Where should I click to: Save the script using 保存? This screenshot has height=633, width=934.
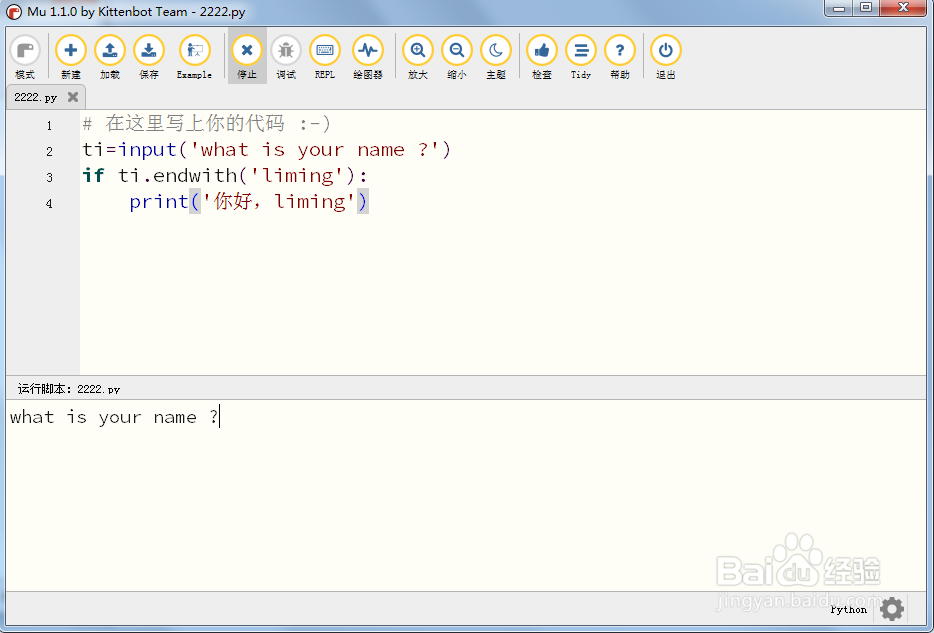point(149,50)
